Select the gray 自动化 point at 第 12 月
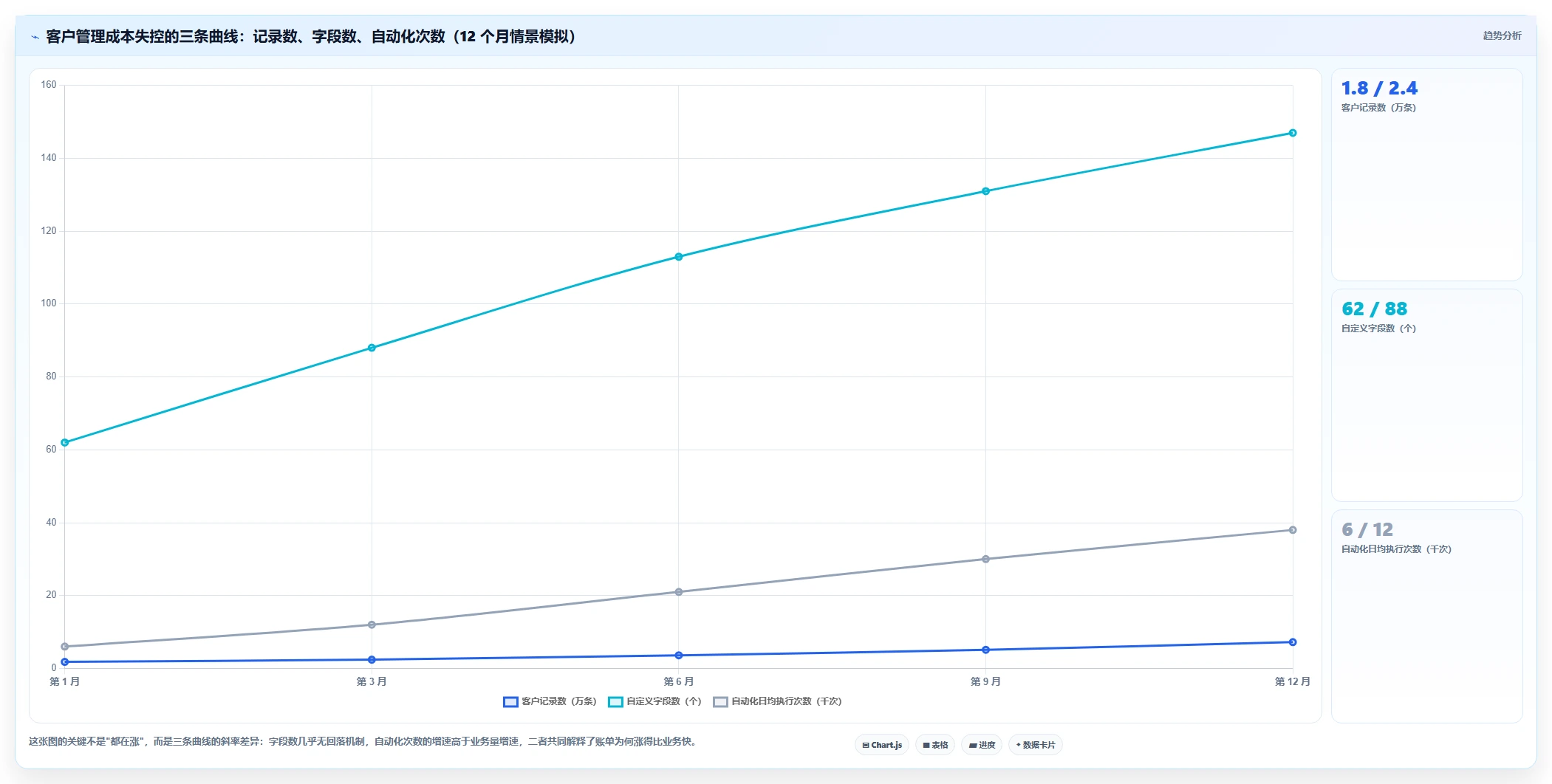1552x784 pixels. [1293, 530]
